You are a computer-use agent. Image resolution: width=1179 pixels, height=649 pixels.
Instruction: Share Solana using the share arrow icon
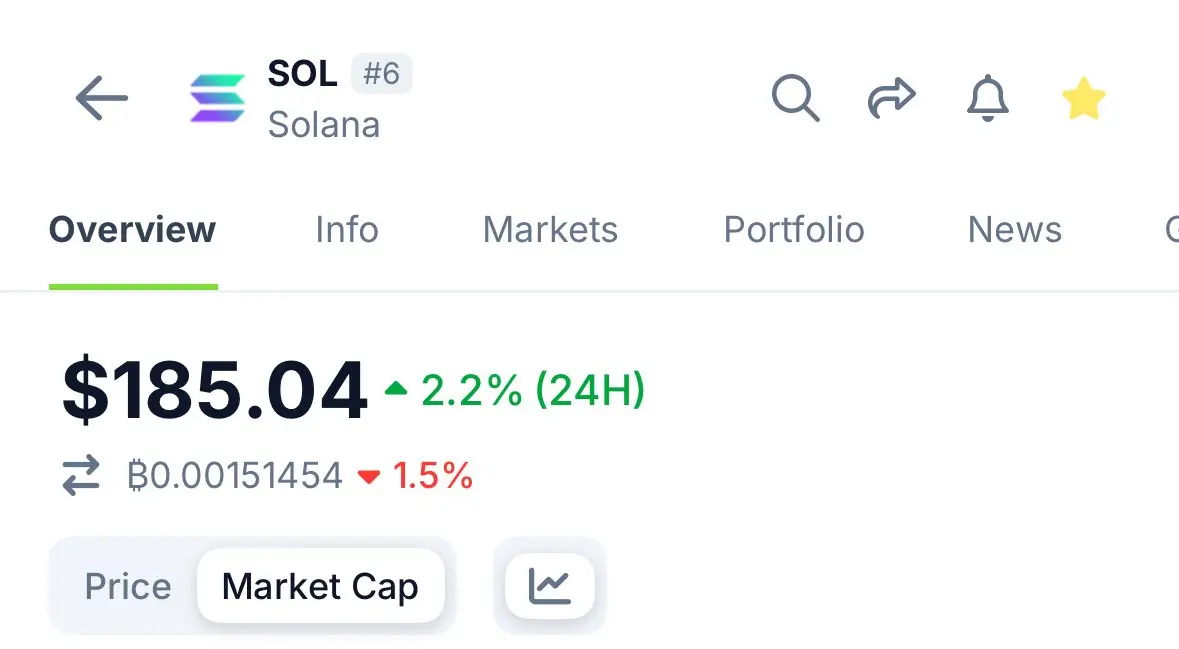(x=892, y=98)
